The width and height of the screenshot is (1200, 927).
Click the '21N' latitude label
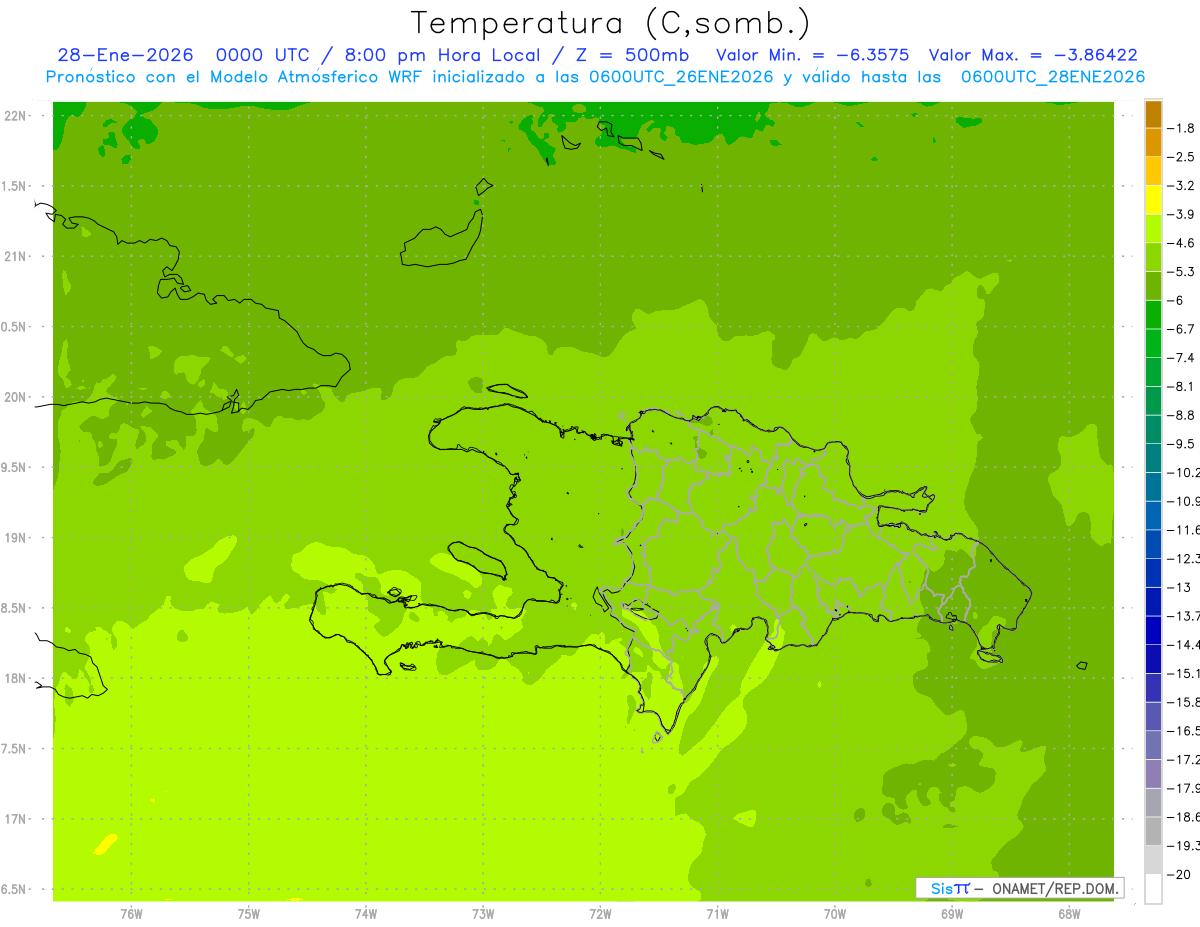pos(16,257)
